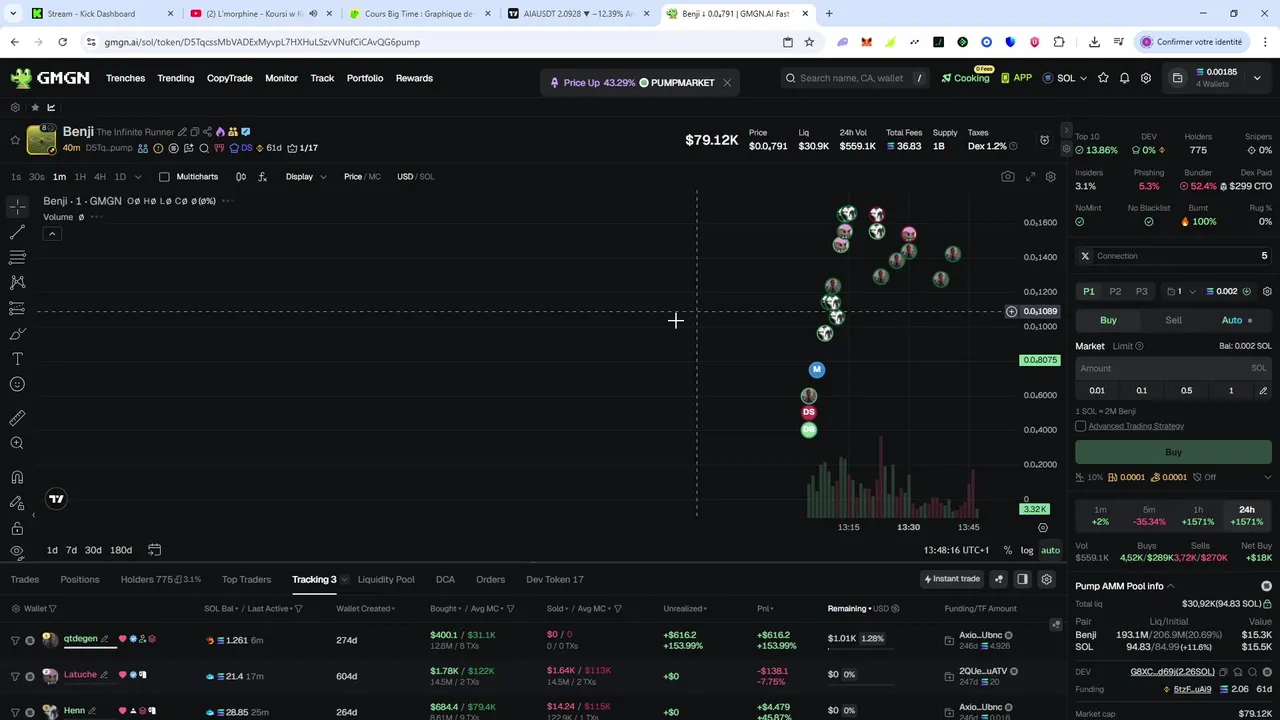Click the green Buy button
Screen dimensions: 1280x720
click(x=1172, y=452)
